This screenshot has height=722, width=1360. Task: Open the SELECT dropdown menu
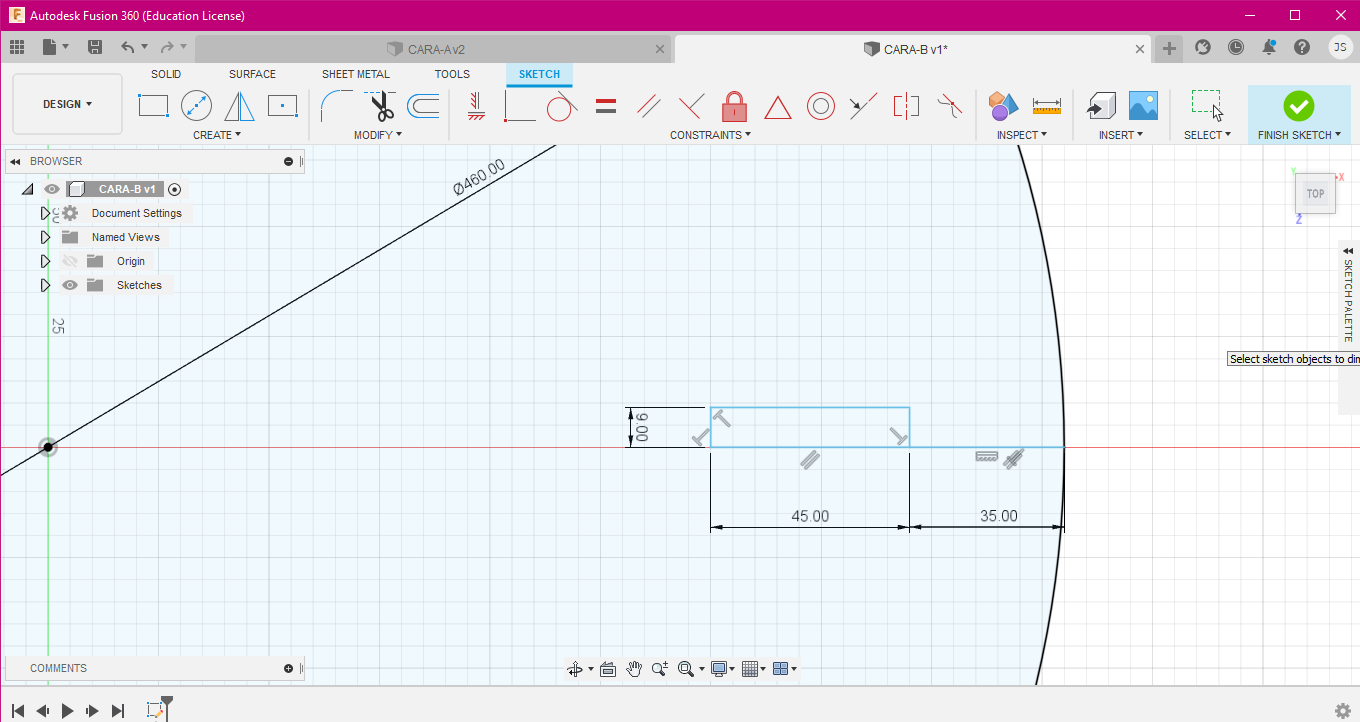pos(1207,135)
